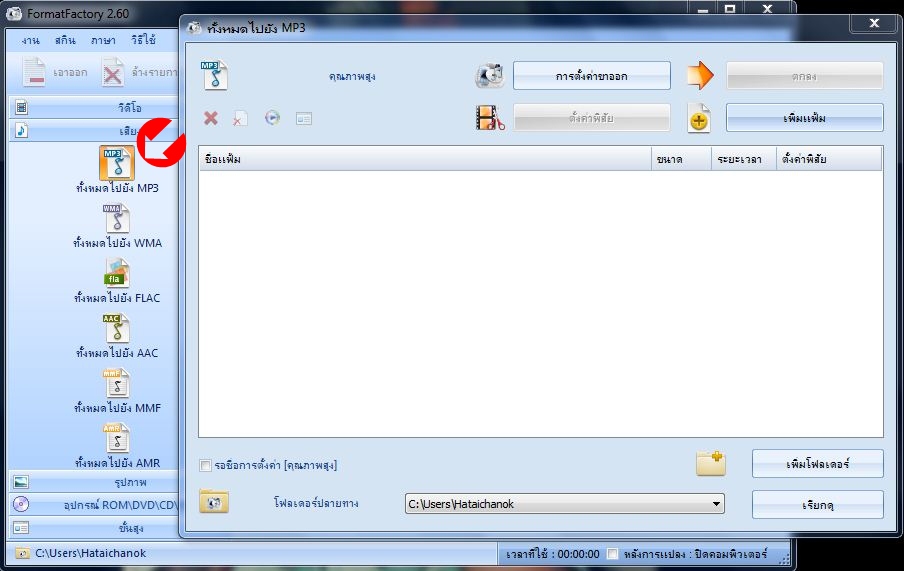The image size is (904, 571).
Task: Click the elapsed time 00:00:00 status text
Action: (553, 554)
